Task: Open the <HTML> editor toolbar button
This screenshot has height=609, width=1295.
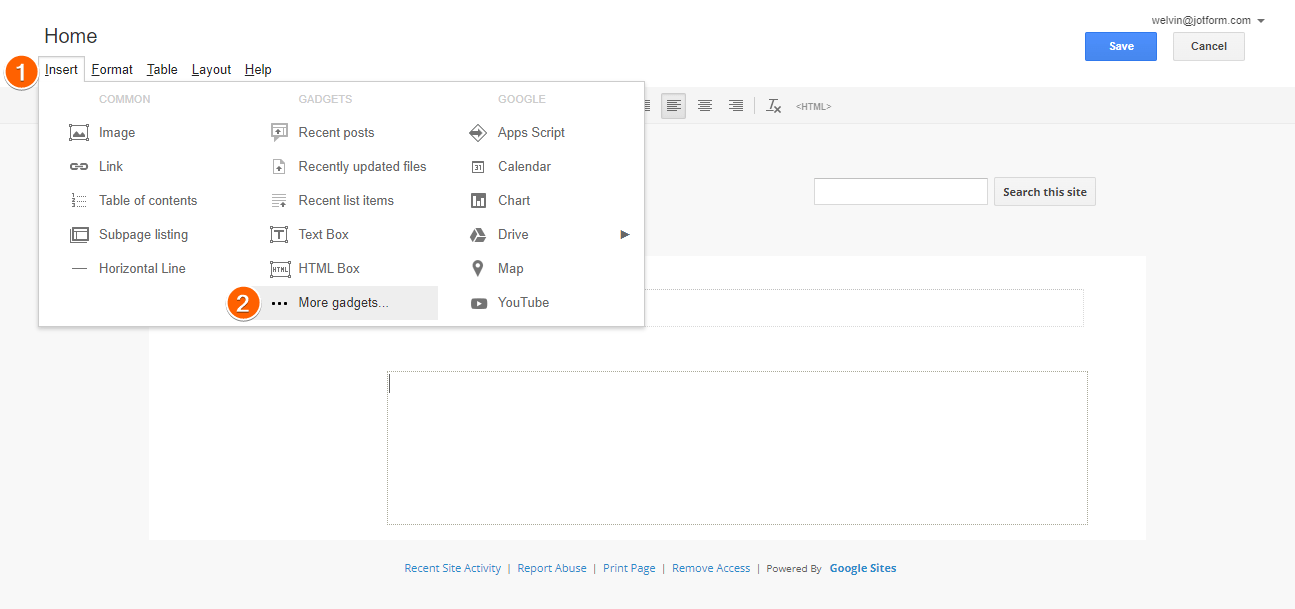Action: pyautogui.click(x=813, y=106)
